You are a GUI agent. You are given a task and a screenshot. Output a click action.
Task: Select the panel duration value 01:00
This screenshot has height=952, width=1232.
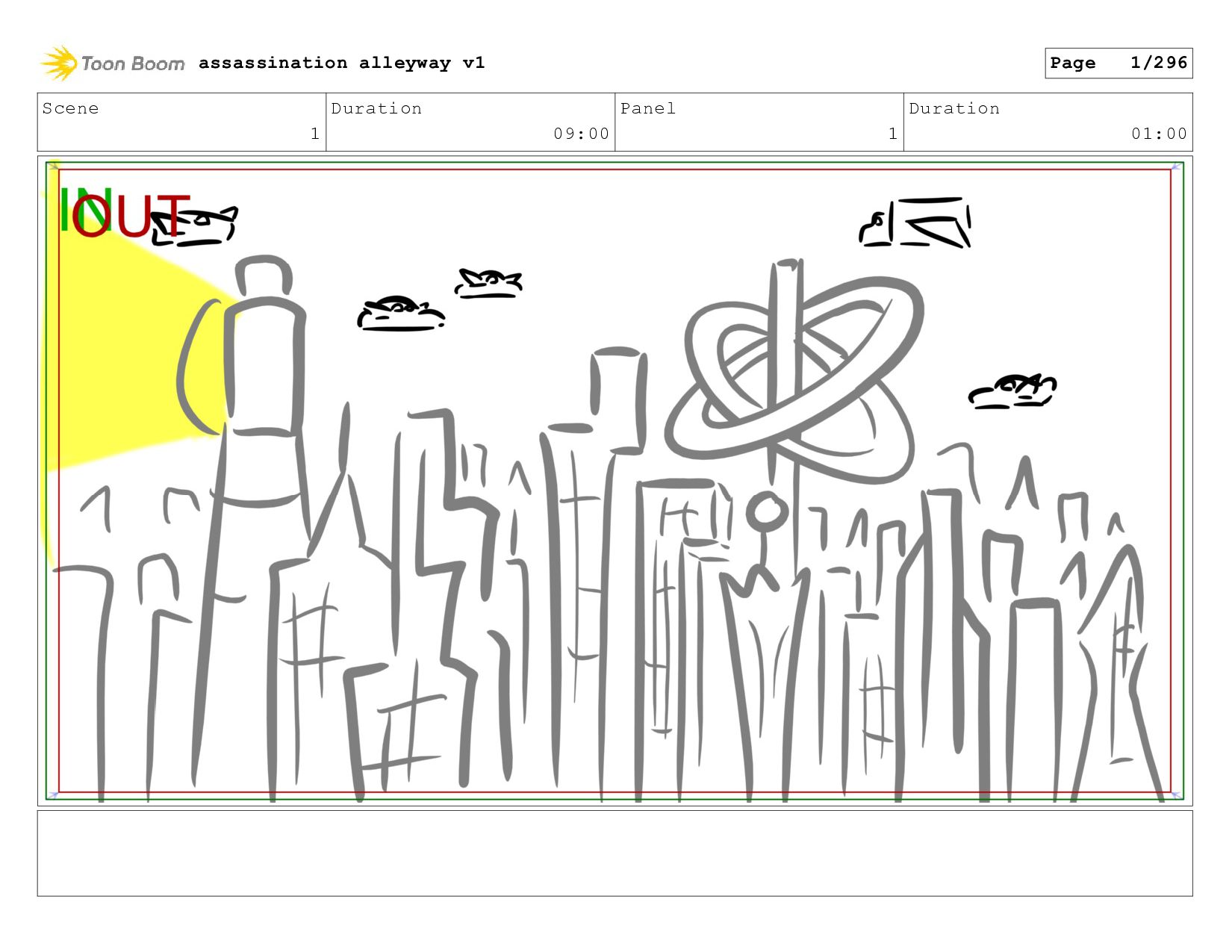point(1159,134)
